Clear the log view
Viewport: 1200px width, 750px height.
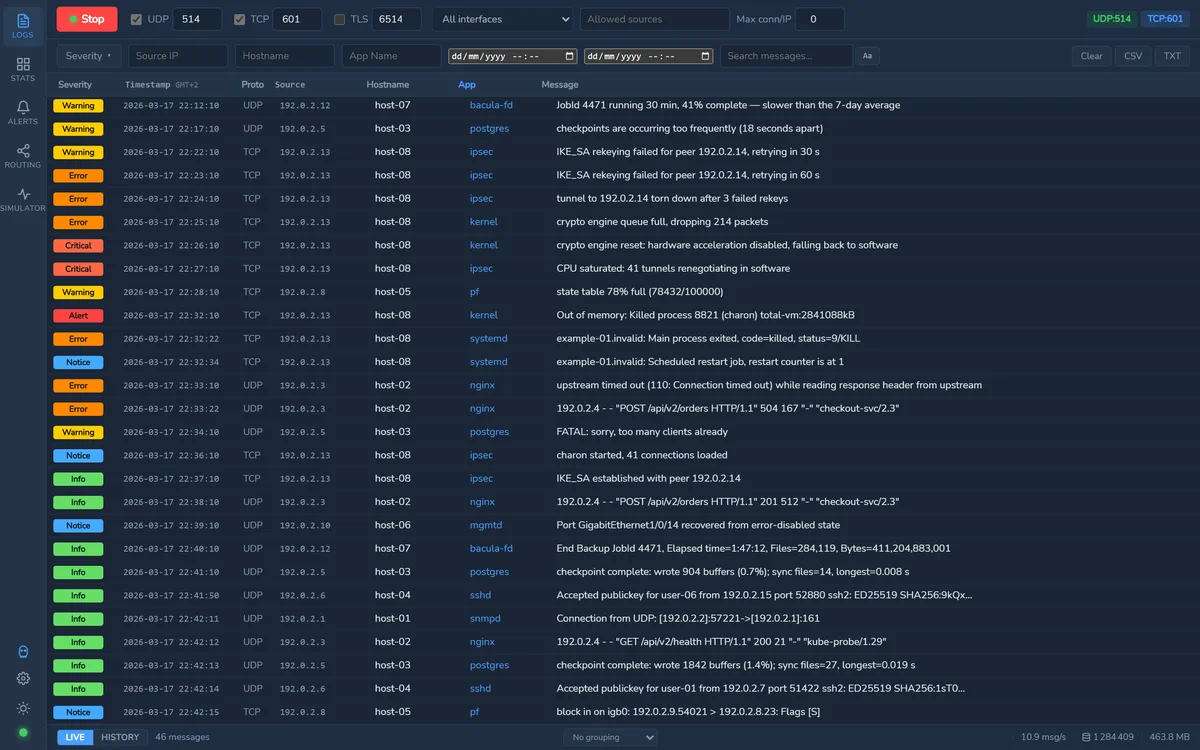click(x=1091, y=56)
